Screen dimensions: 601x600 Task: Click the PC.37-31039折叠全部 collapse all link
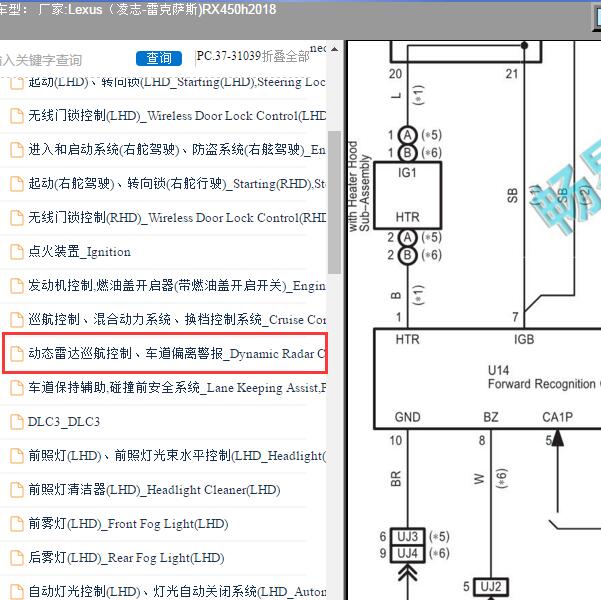(x=253, y=56)
